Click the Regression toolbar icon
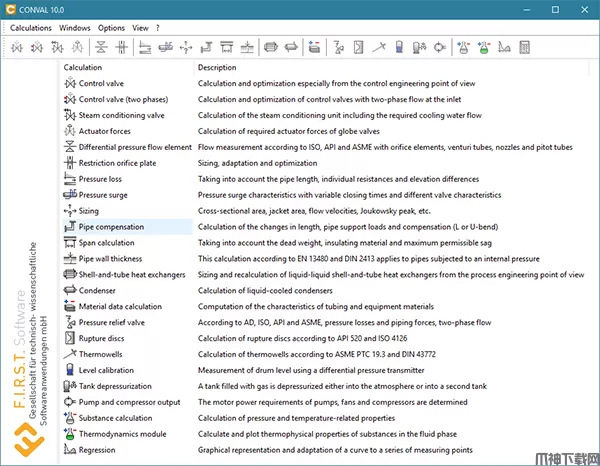600x466 pixels. (504, 47)
